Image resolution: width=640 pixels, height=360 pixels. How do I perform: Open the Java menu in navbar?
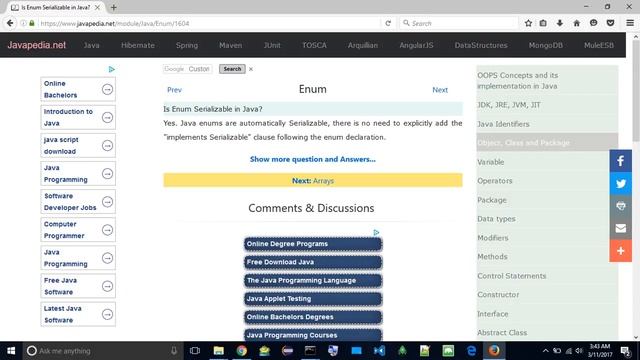click(x=91, y=45)
